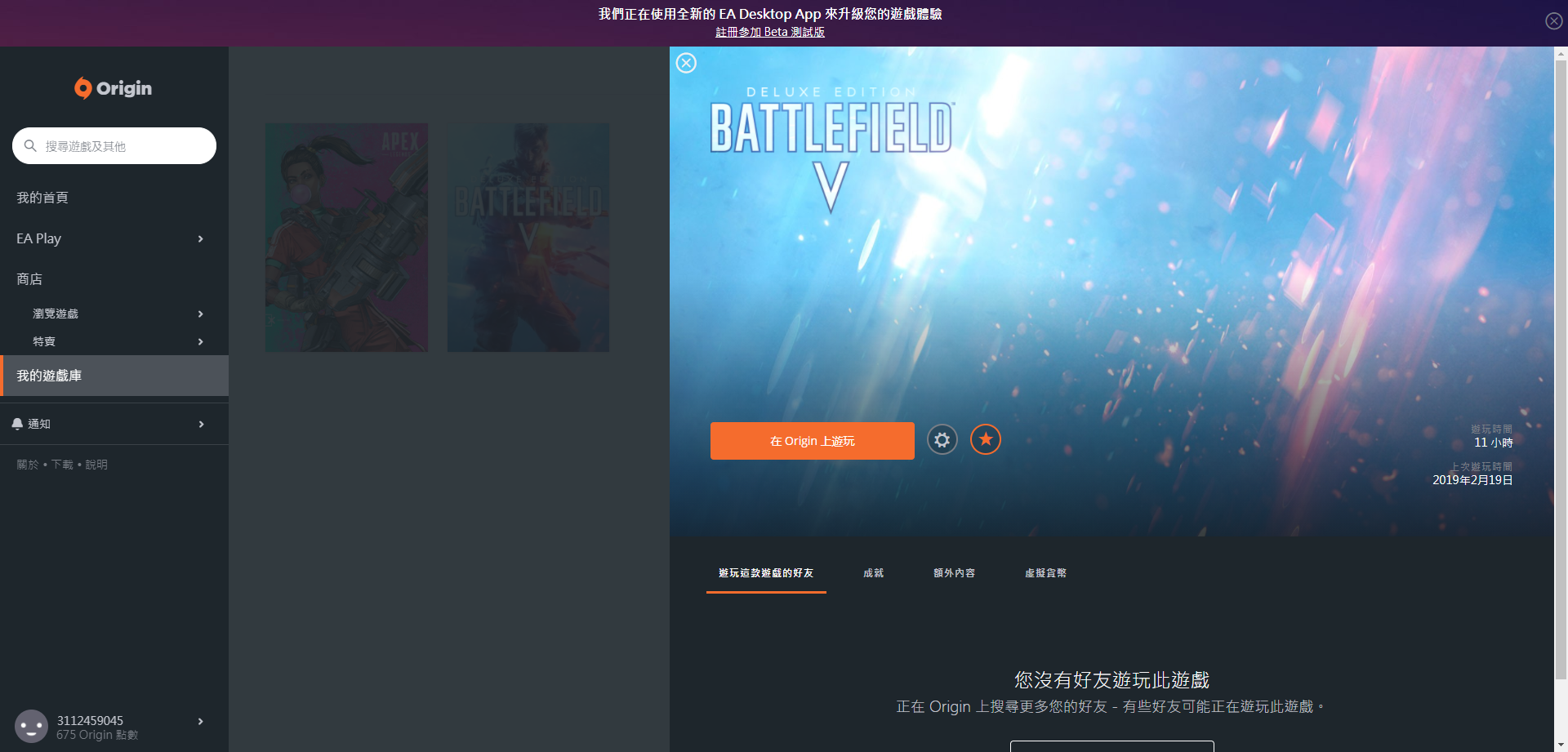Expand the 通知 panel chevron
Image resolution: width=1568 pixels, height=752 pixels.
(x=200, y=424)
